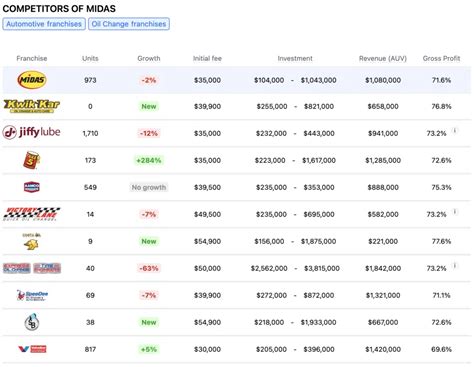Open the Costa Oil logo

point(32,241)
